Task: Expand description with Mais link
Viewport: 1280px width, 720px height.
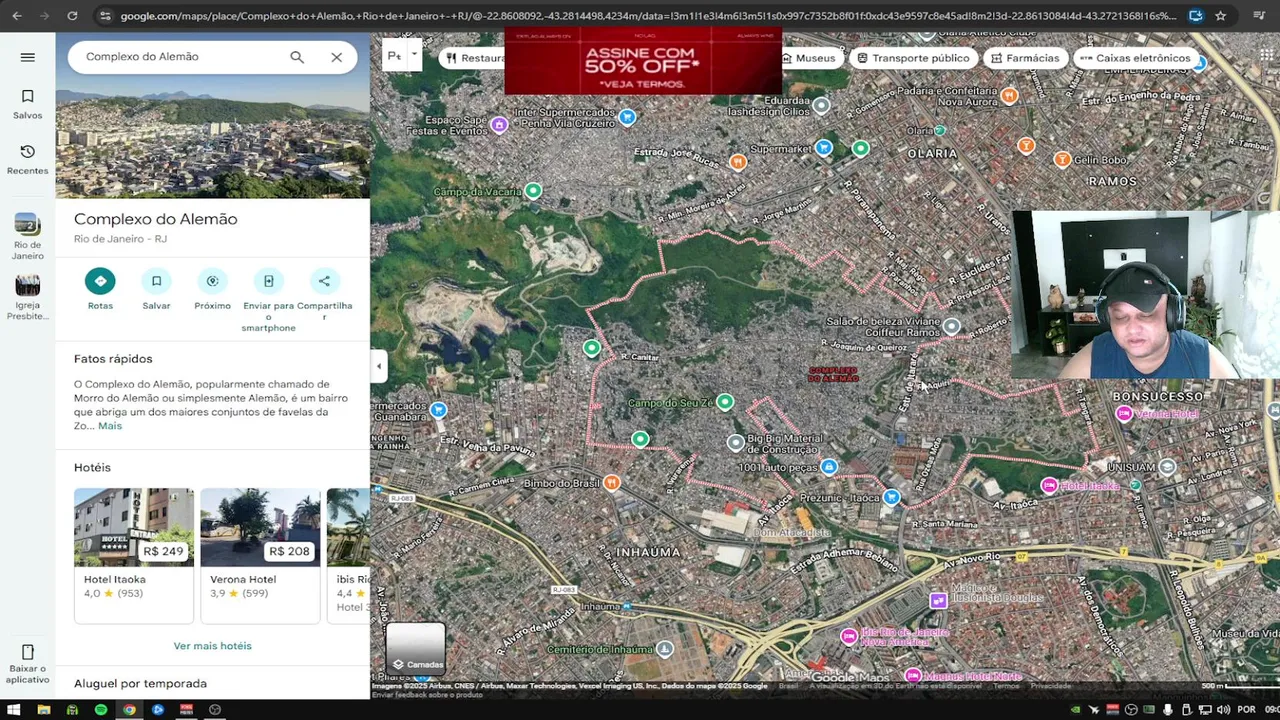Action: pyautogui.click(x=110, y=426)
